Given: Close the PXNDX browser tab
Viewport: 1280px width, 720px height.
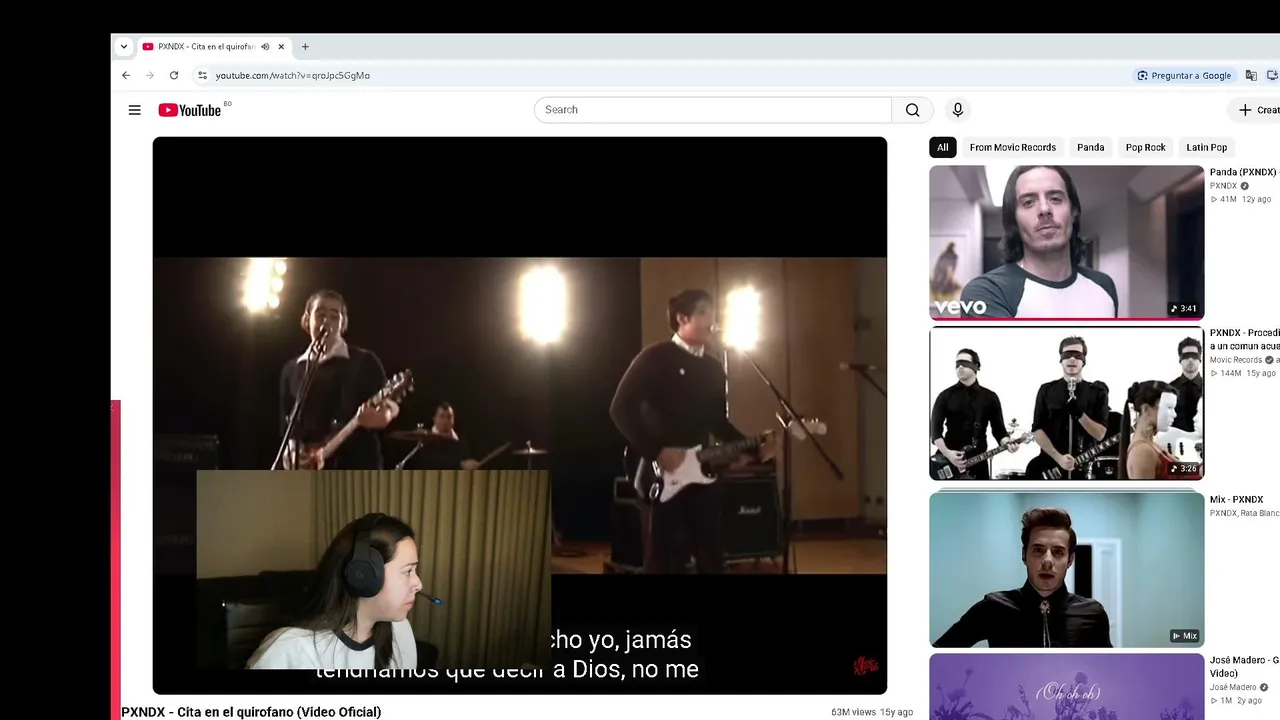Looking at the screenshot, I should click(282, 46).
